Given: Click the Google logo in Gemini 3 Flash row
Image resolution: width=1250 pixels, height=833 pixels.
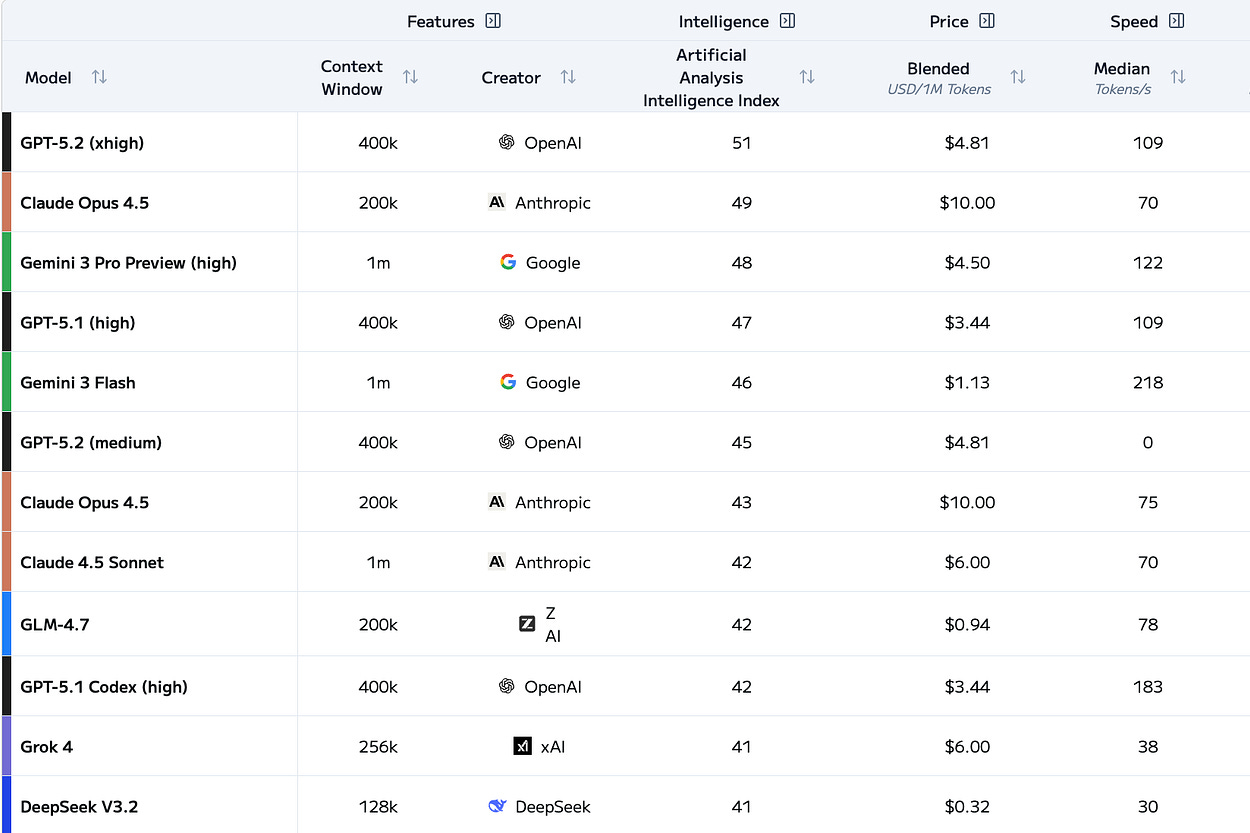Looking at the screenshot, I should tap(508, 382).
